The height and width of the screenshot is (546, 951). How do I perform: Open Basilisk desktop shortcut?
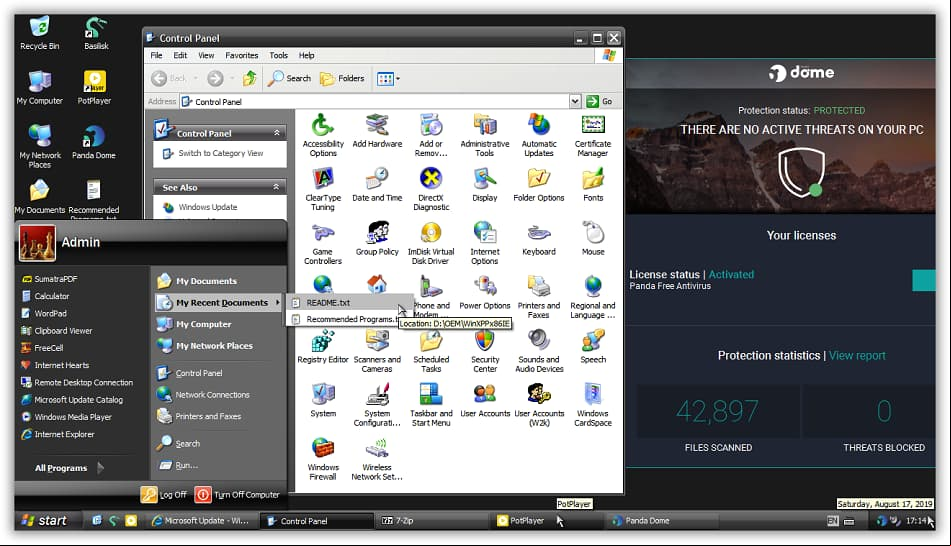[96, 34]
